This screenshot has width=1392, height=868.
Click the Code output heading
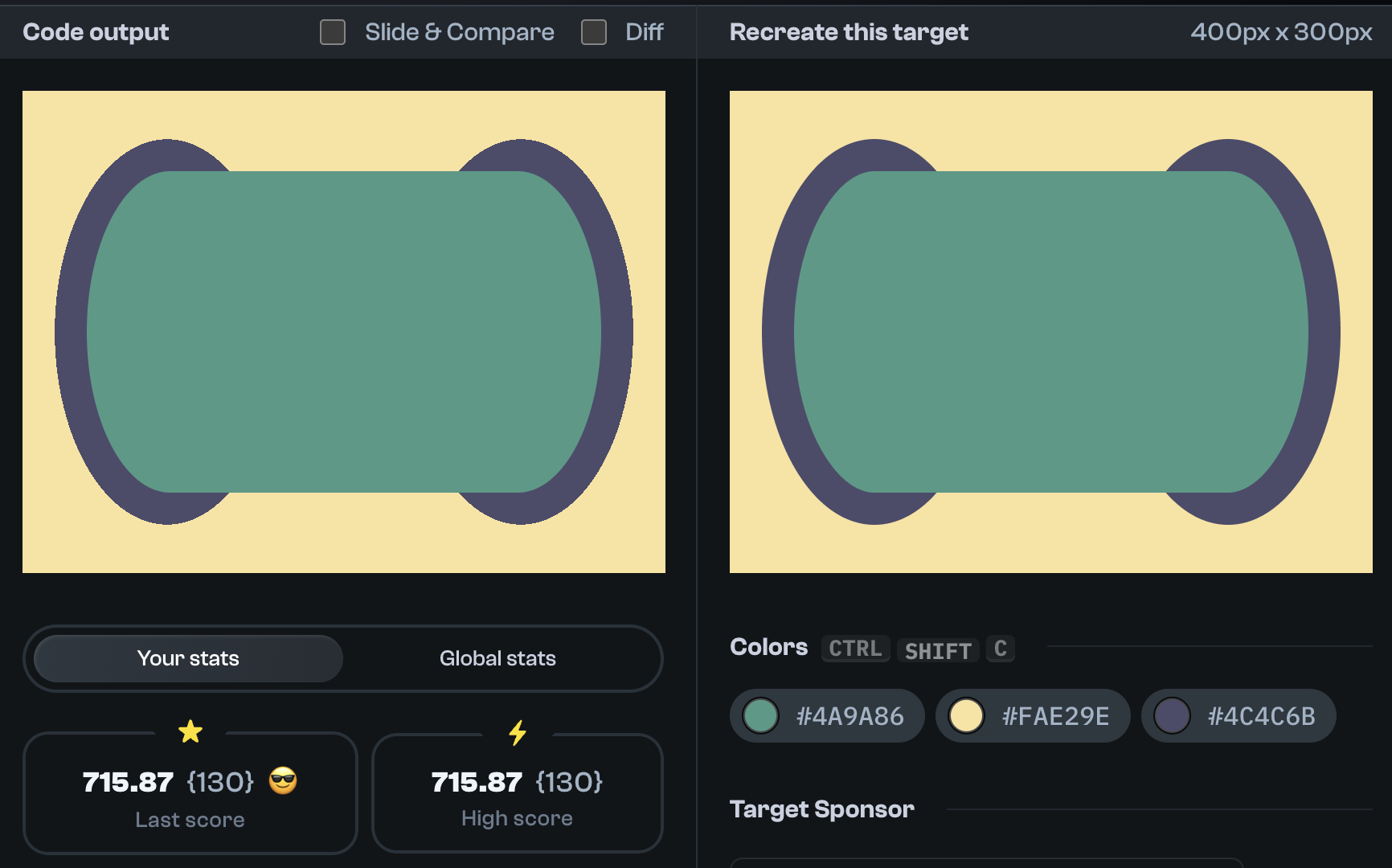coord(96,32)
